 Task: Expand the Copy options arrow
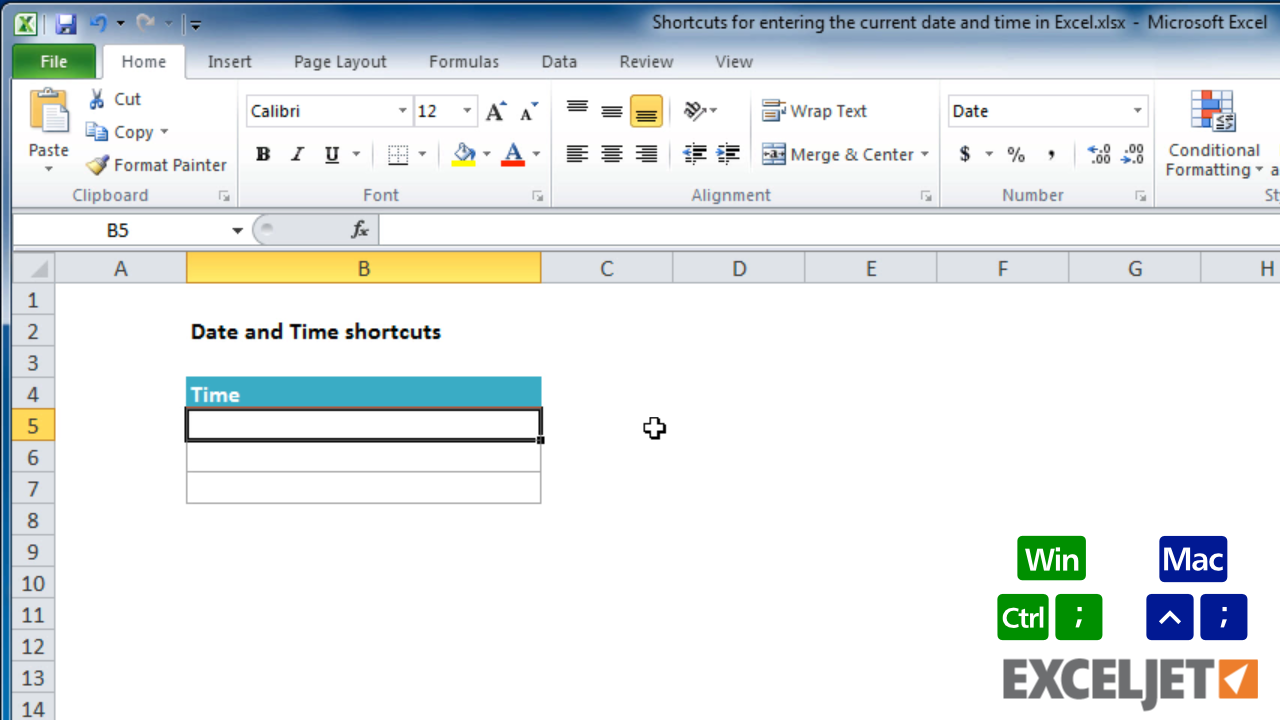164,132
